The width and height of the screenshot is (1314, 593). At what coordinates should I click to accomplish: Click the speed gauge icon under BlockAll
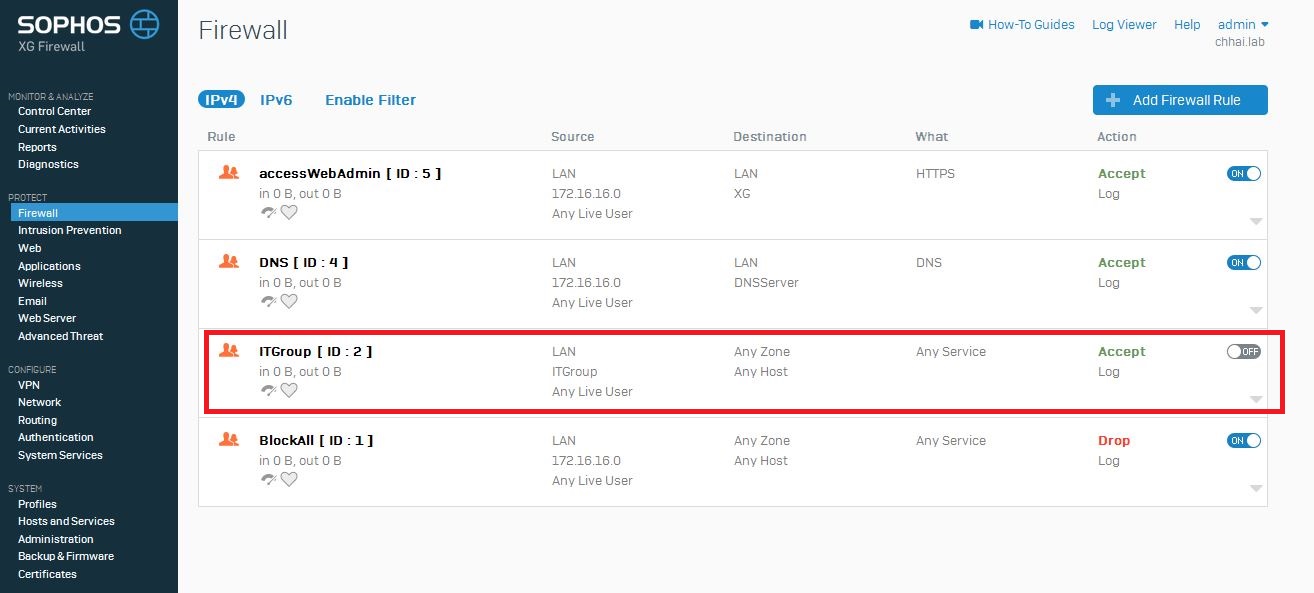[x=268, y=479]
